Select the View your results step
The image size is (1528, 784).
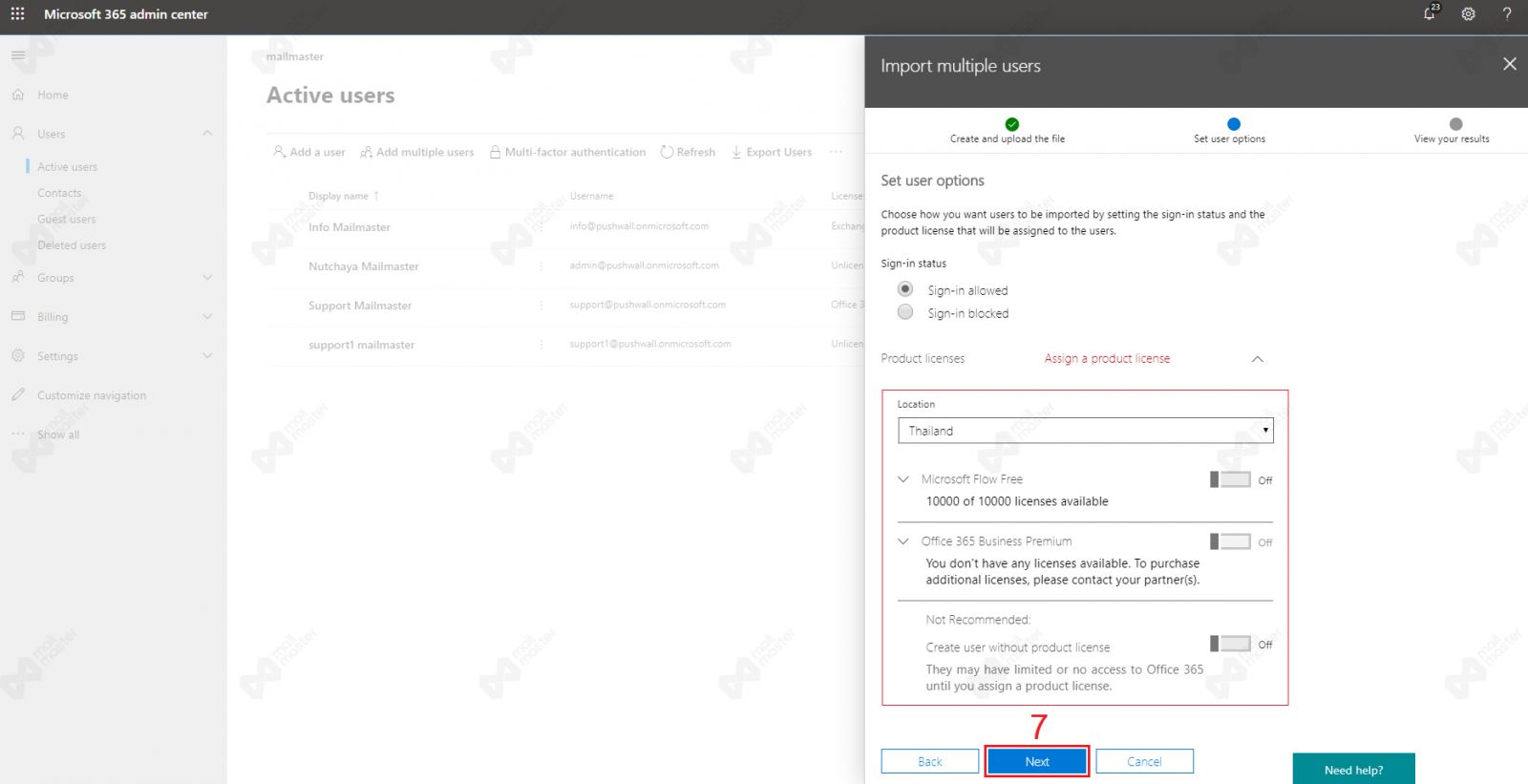(1452, 132)
